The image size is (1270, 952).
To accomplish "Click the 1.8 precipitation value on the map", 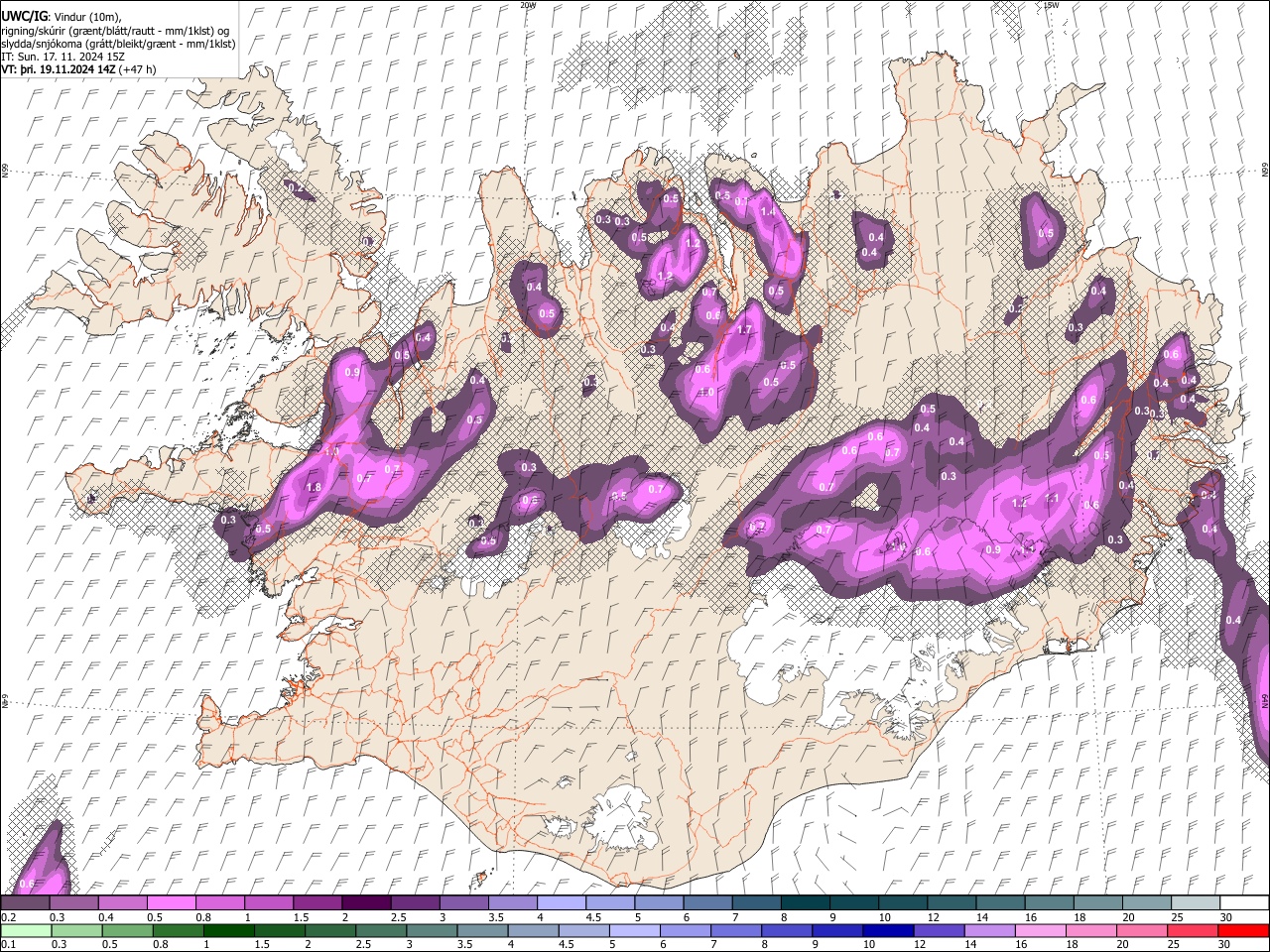I will 315,487.
